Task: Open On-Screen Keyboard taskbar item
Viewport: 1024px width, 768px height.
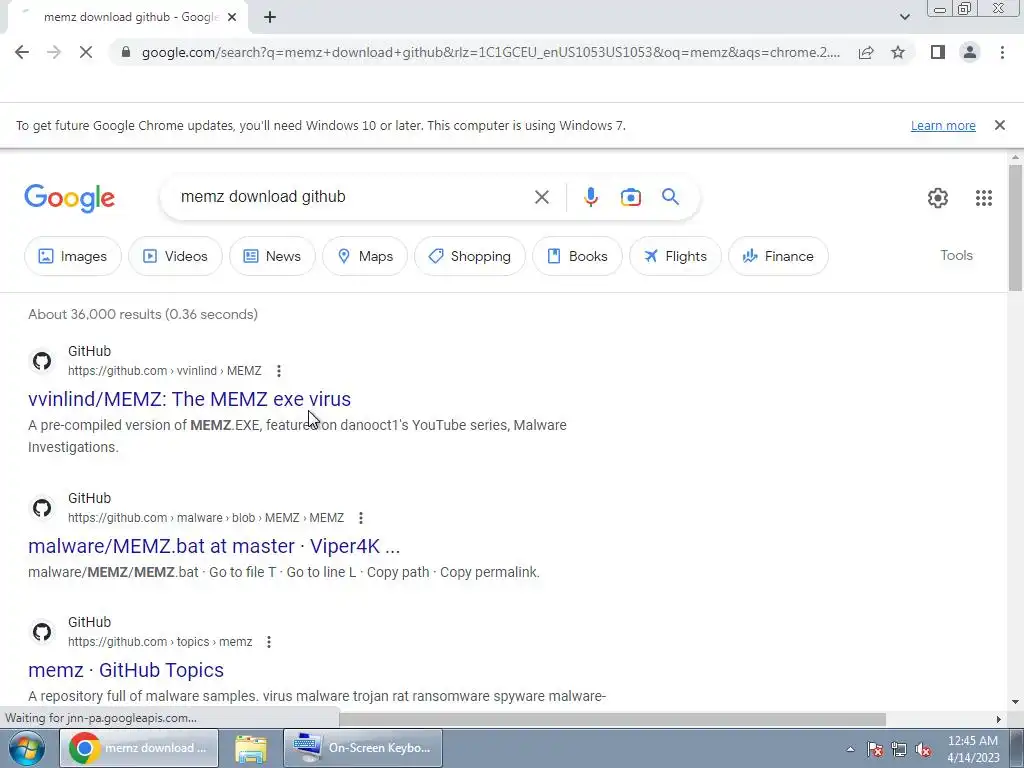Action: tap(363, 748)
